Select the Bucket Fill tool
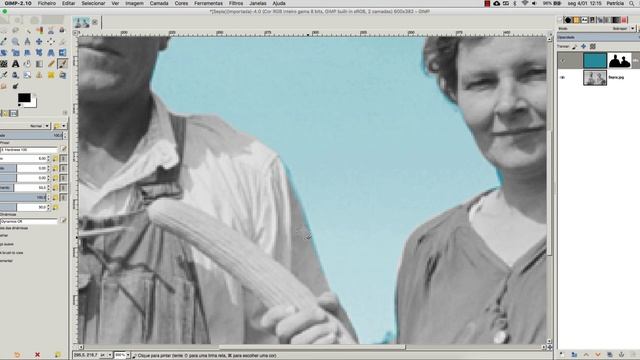Image resolution: width=640 pixels, height=360 pixels. coord(27,64)
